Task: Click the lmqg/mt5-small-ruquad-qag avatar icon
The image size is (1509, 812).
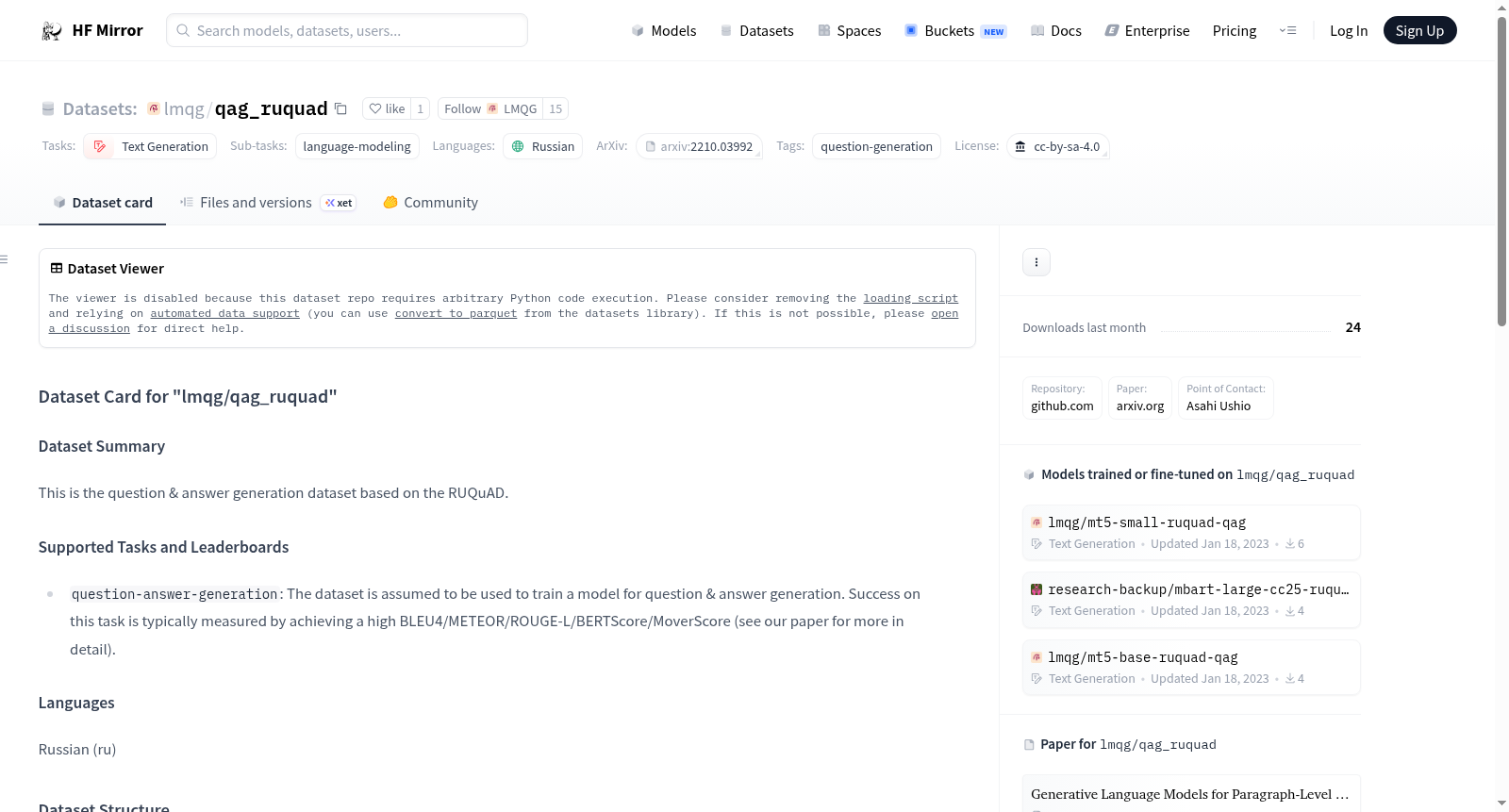Action: (x=1036, y=522)
